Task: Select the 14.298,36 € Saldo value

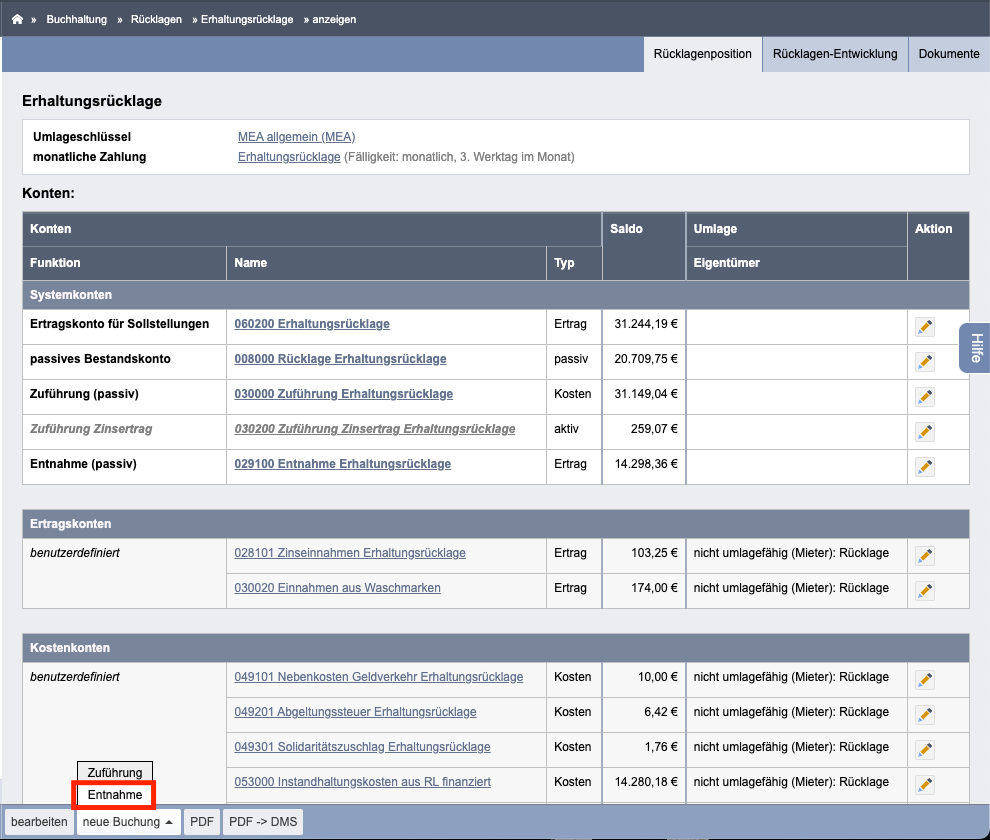Action: pyautogui.click(x=646, y=464)
